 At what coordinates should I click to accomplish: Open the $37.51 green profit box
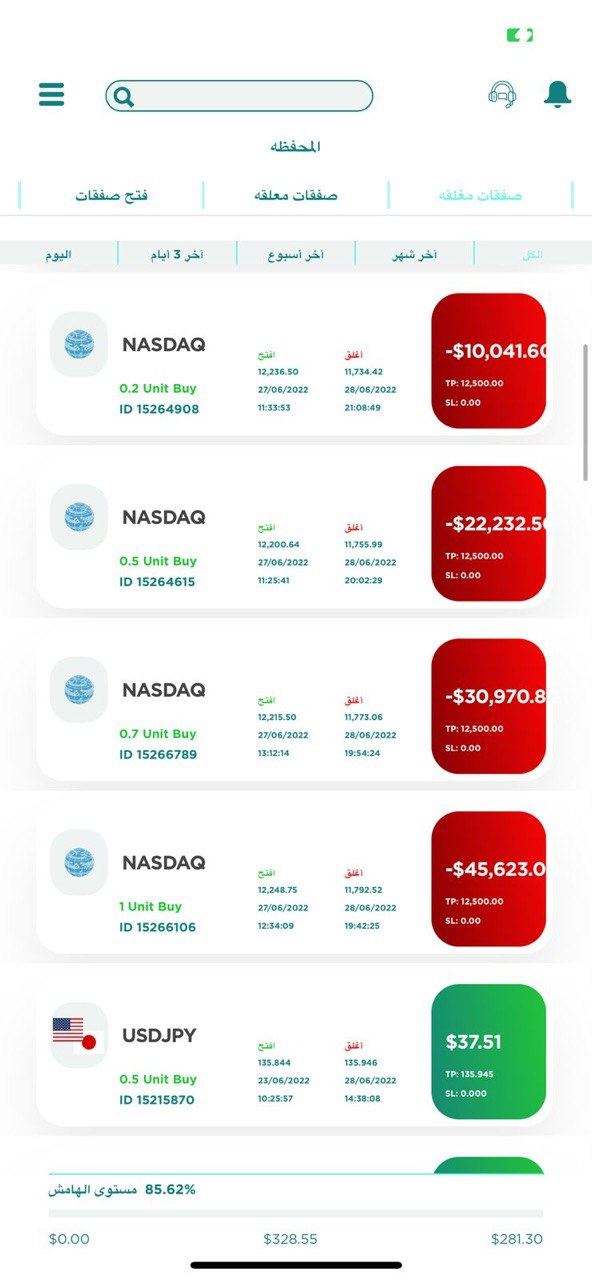[x=489, y=1052]
